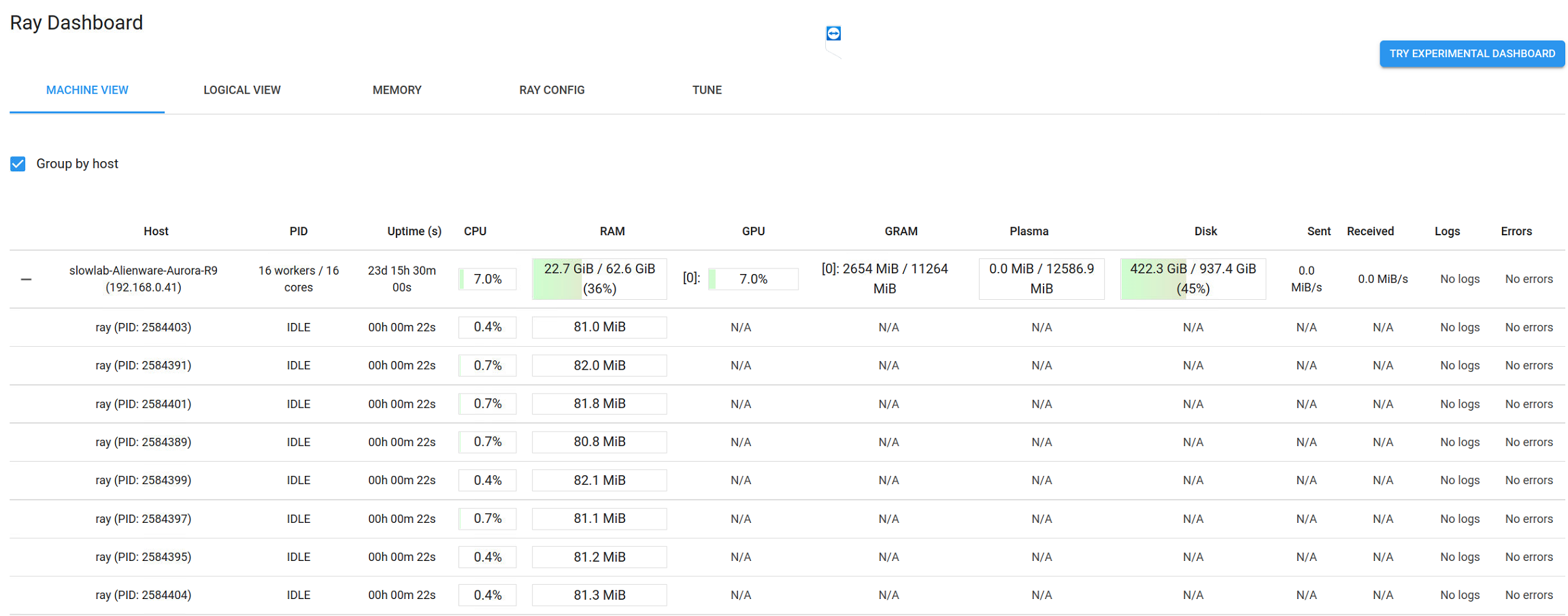Click the 81.0 MiB RAM cell
1568x616 pixels.
(599, 327)
